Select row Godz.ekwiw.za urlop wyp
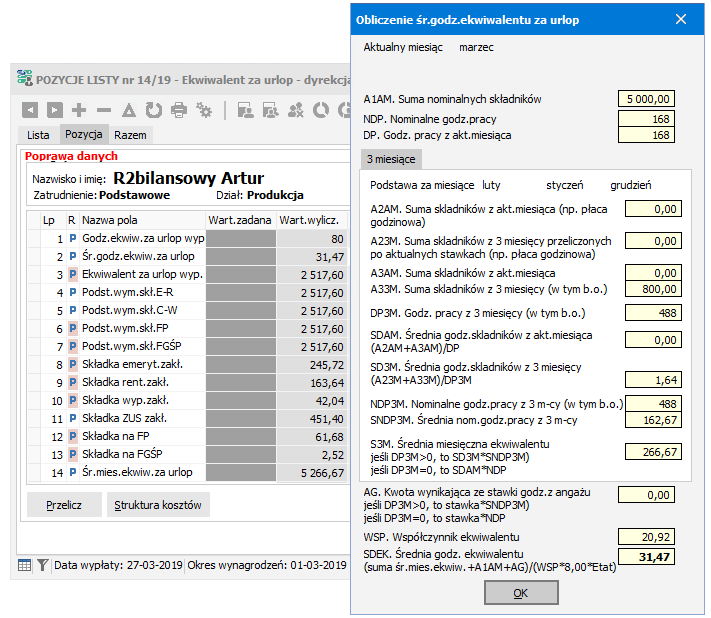Viewport: 711px width, 618px height. [188, 238]
